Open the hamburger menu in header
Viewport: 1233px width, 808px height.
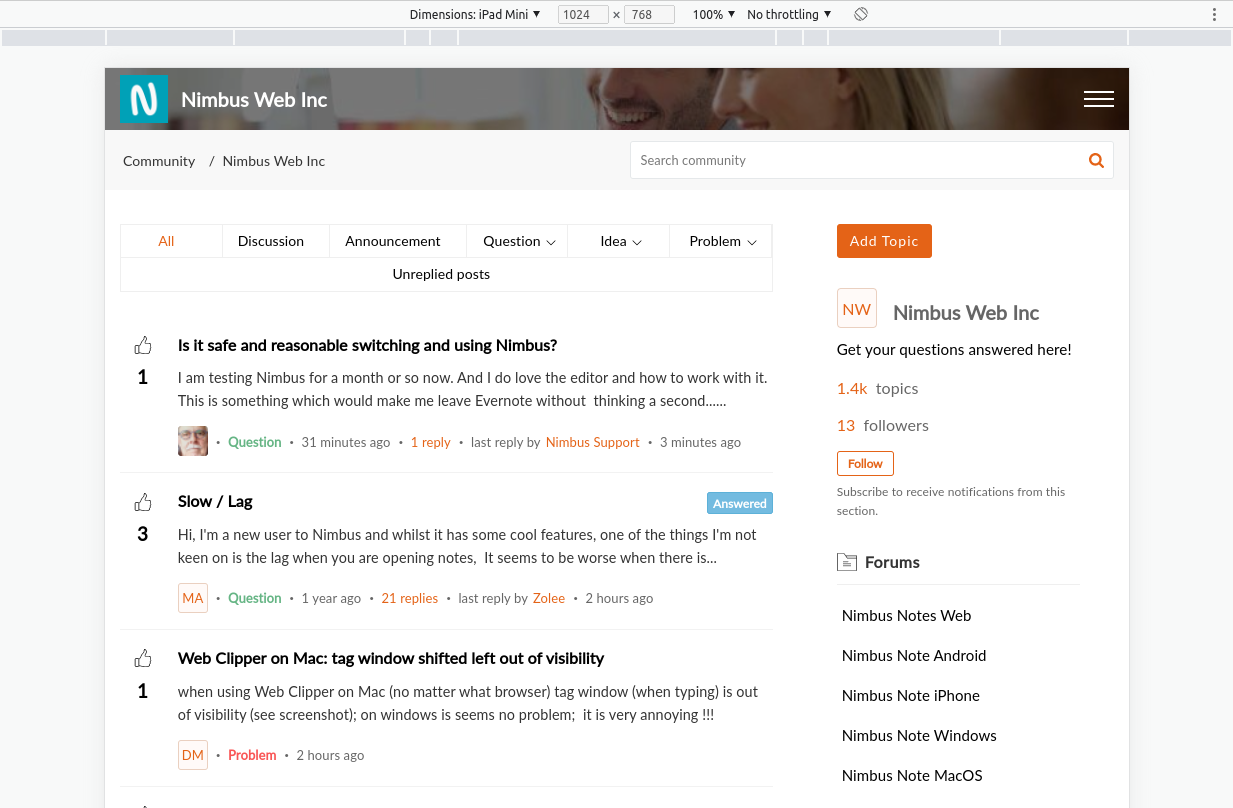coord(1099,99)
